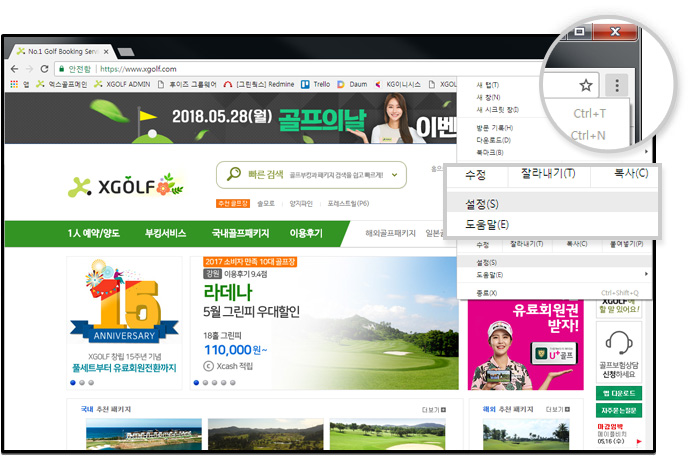Select 종료(X) in the Chrome menu
Screen dimensions: 688x456
[x=486, y=292]
